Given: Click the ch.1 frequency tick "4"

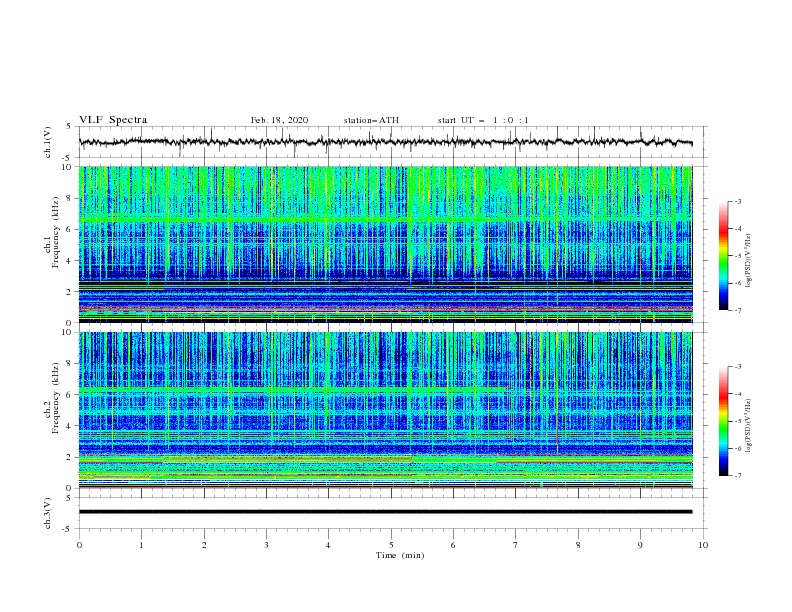Looking at the screenshot, I should pyautogui.click(x=69, y=261).
